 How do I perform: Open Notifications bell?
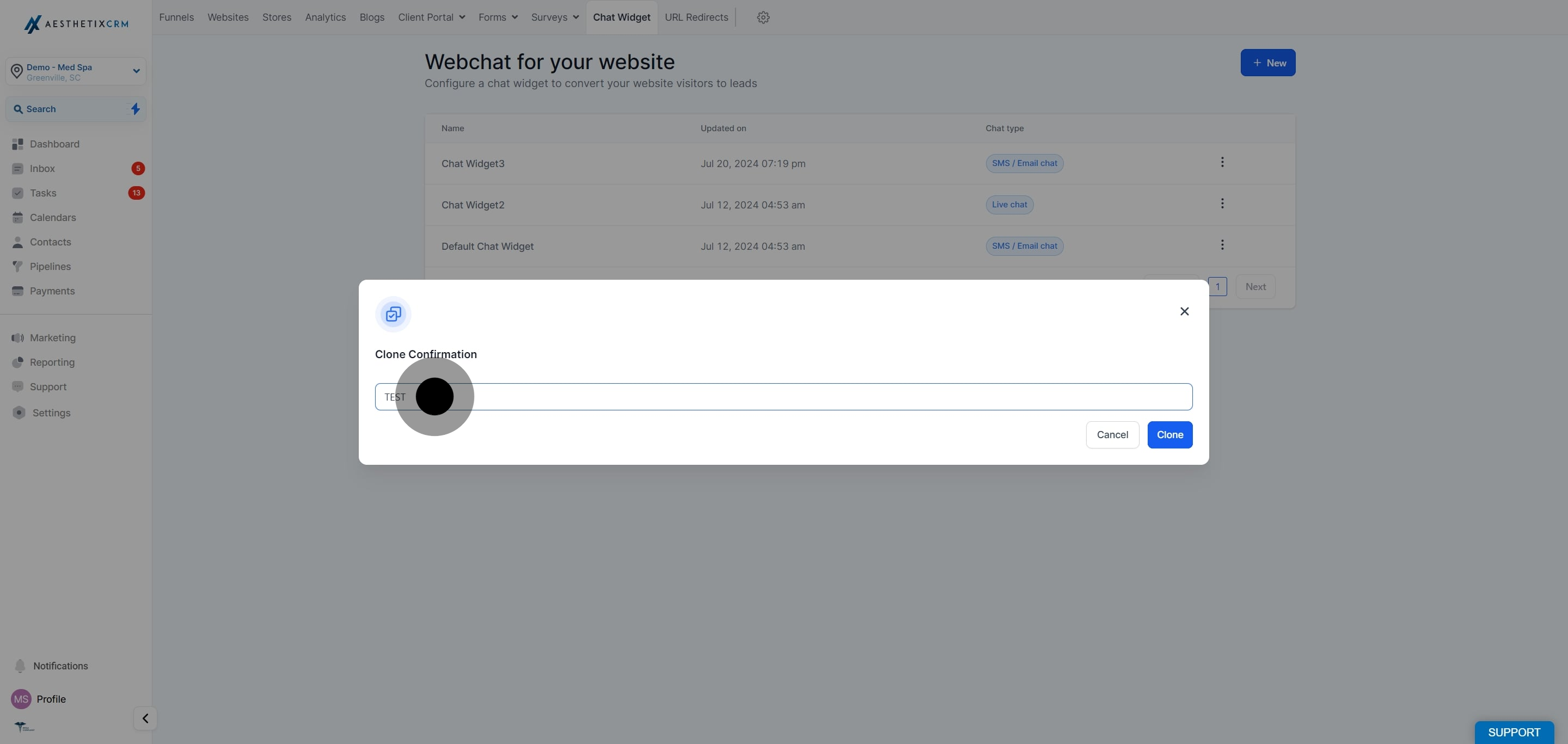click(20, 666)
